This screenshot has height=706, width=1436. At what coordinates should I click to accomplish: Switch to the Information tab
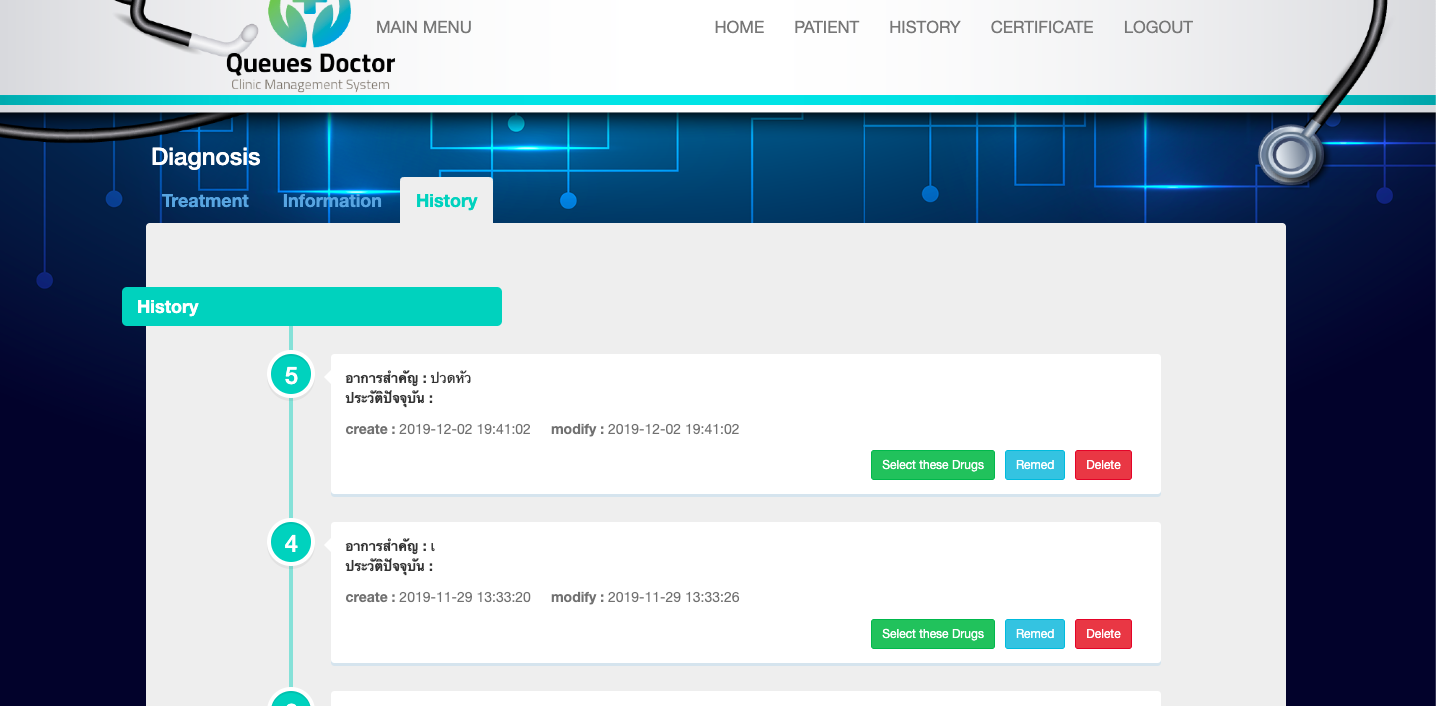(332, 201)
